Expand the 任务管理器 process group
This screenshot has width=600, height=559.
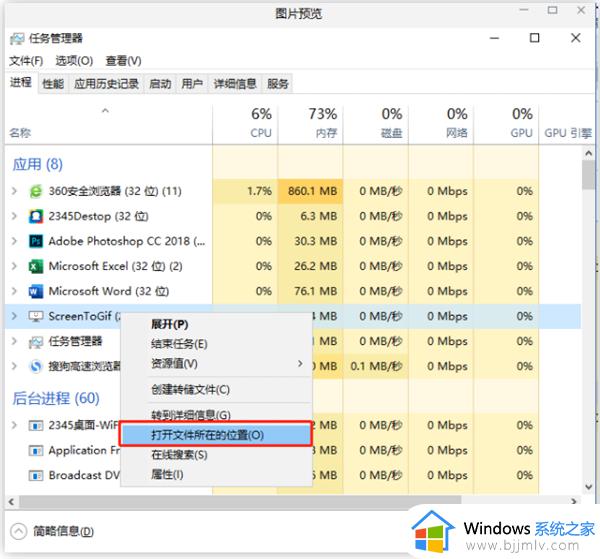(x=14, y=341)
